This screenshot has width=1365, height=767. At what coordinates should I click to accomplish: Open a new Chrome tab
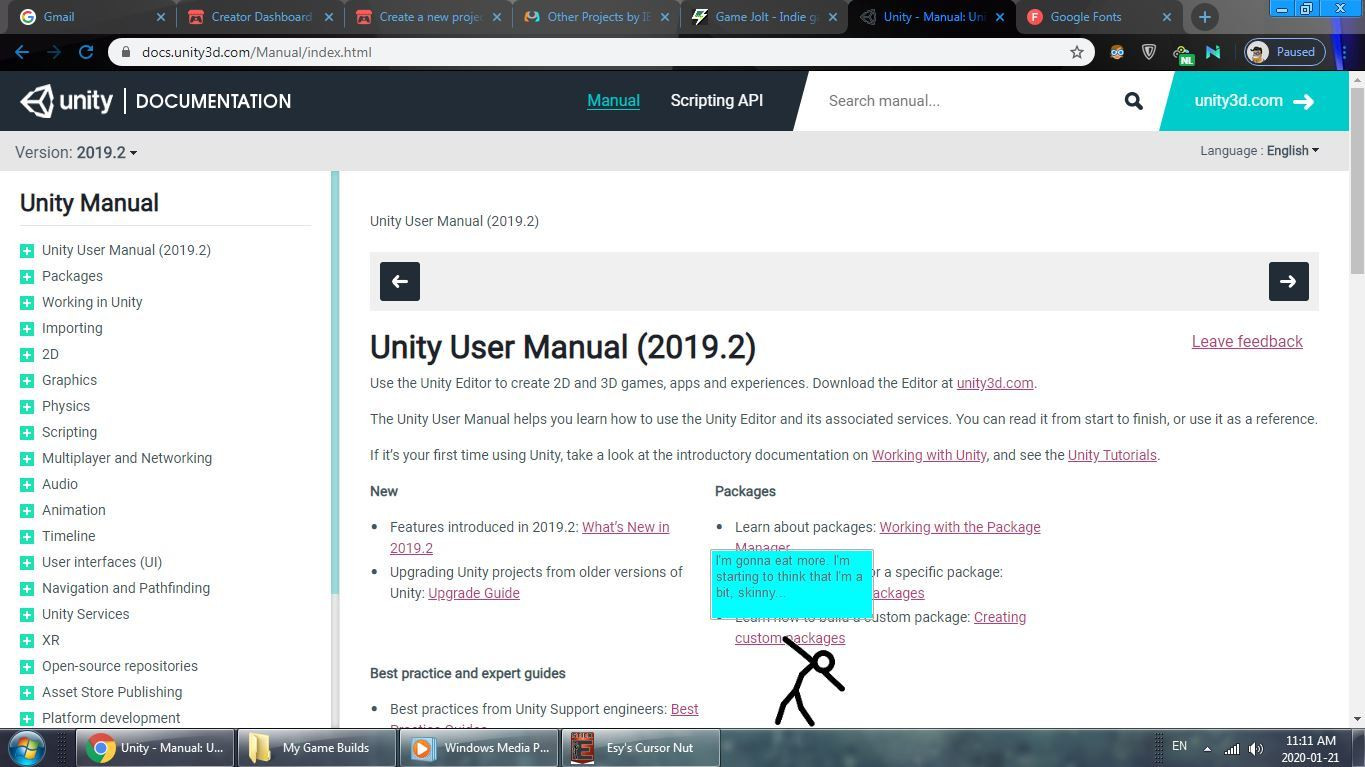pos(1204,17)
